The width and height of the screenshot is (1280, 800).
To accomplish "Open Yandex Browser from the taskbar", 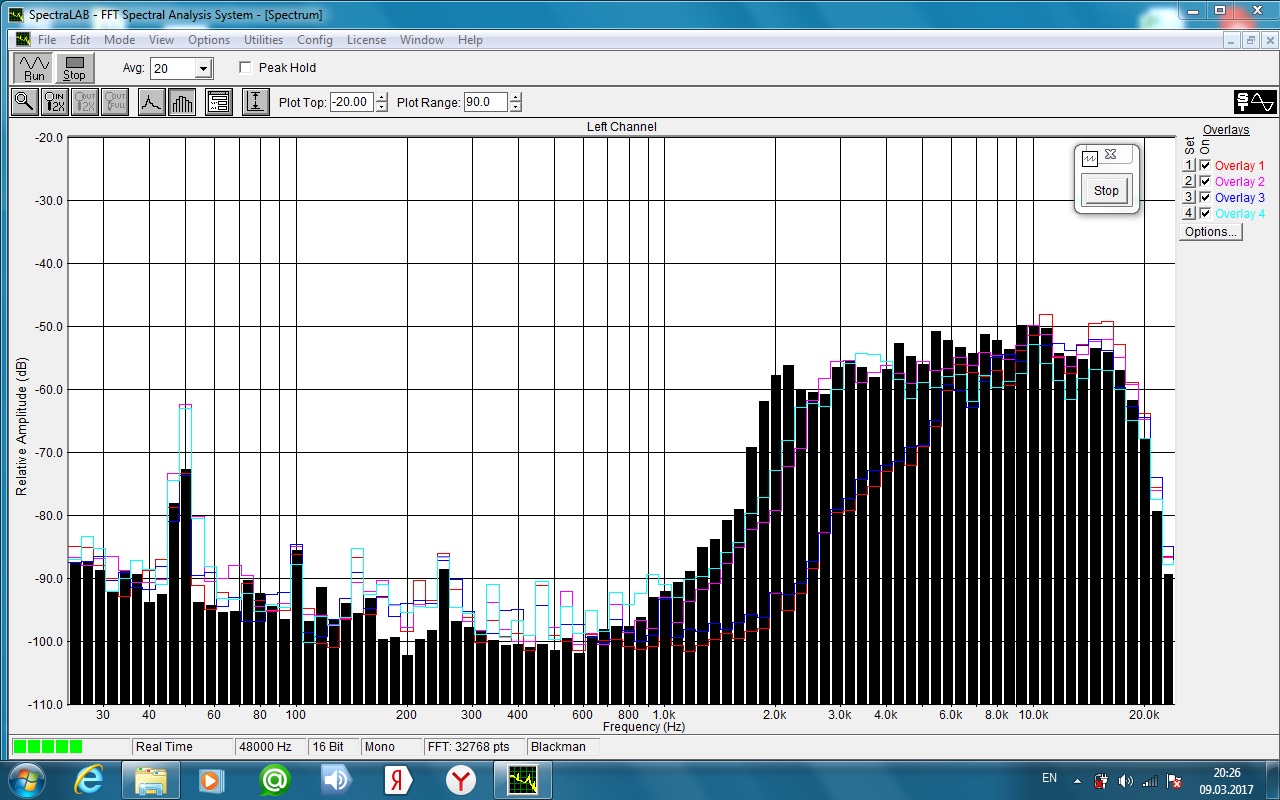I will click(460, 779).
